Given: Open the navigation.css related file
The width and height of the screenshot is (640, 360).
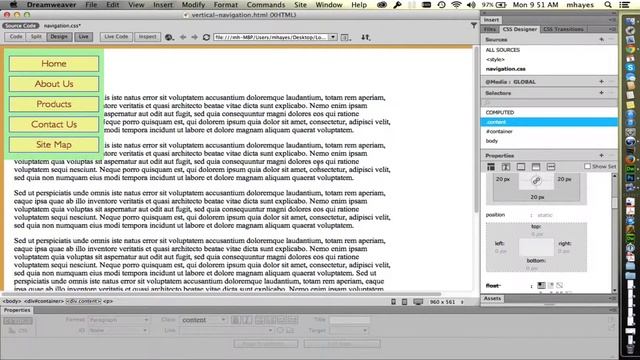Looking at the screenshot, I should [62, 26].
